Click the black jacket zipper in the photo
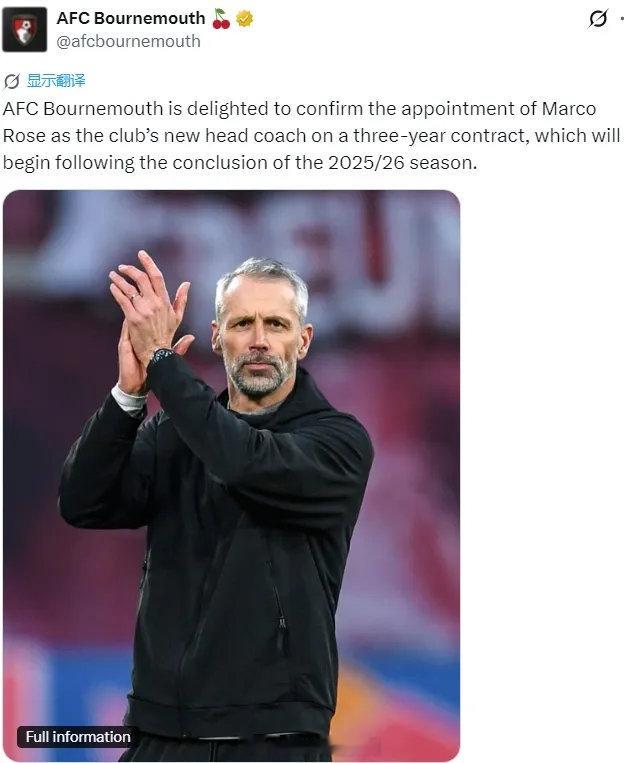 tap(282, 623)
